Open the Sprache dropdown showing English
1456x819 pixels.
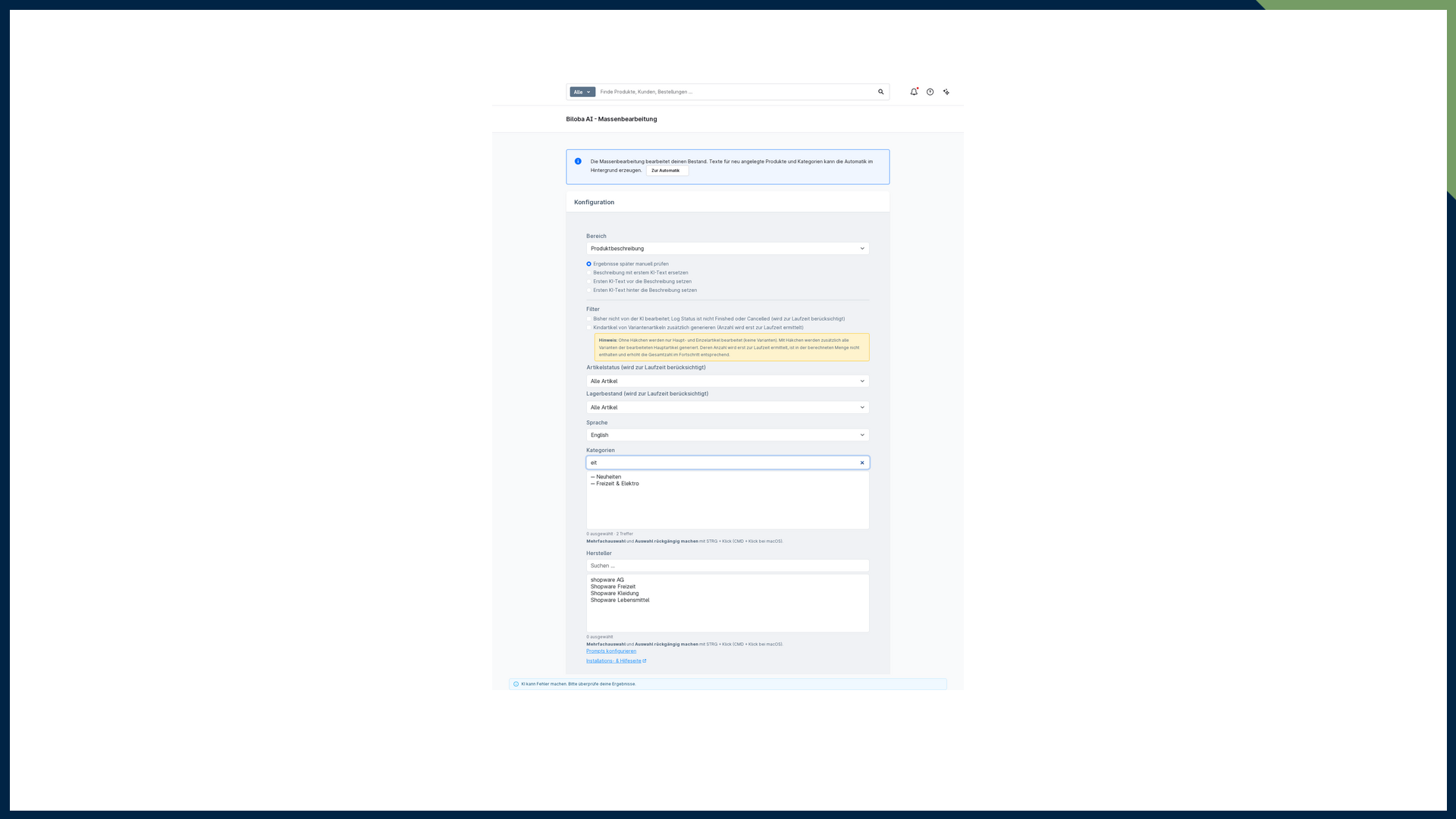(727, 435)
